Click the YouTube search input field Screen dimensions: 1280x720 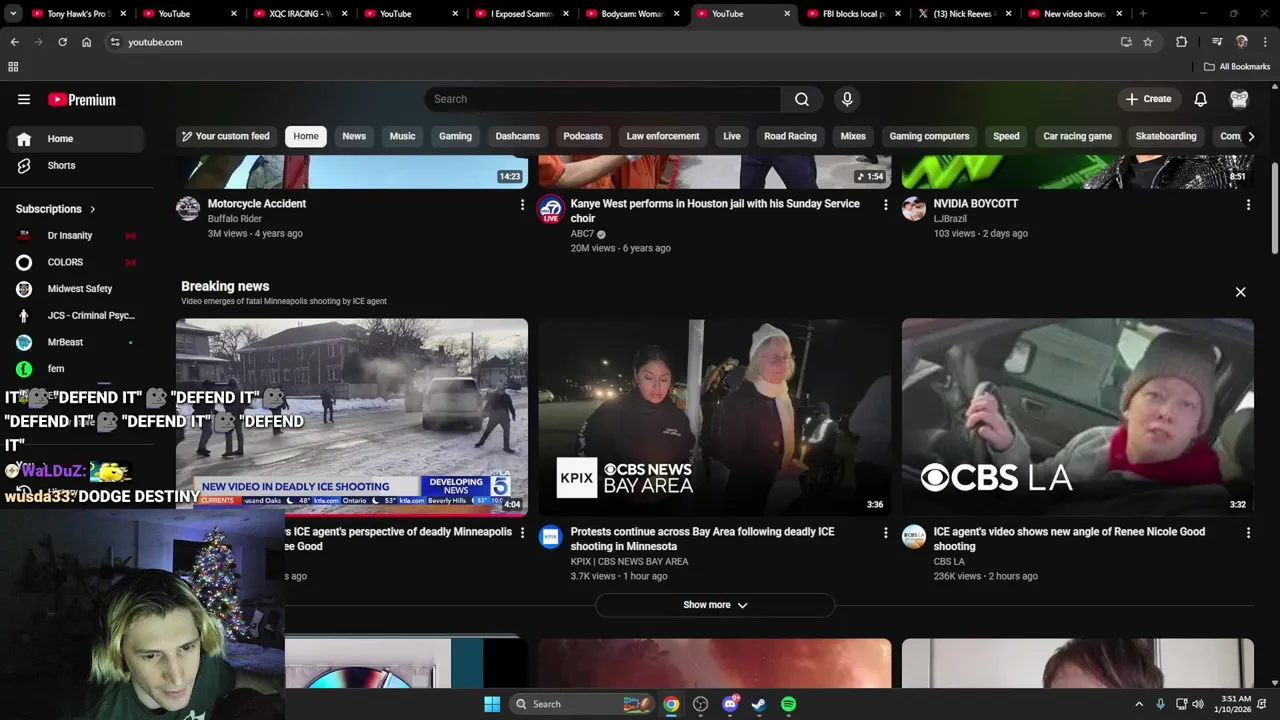tap(603, 99)
